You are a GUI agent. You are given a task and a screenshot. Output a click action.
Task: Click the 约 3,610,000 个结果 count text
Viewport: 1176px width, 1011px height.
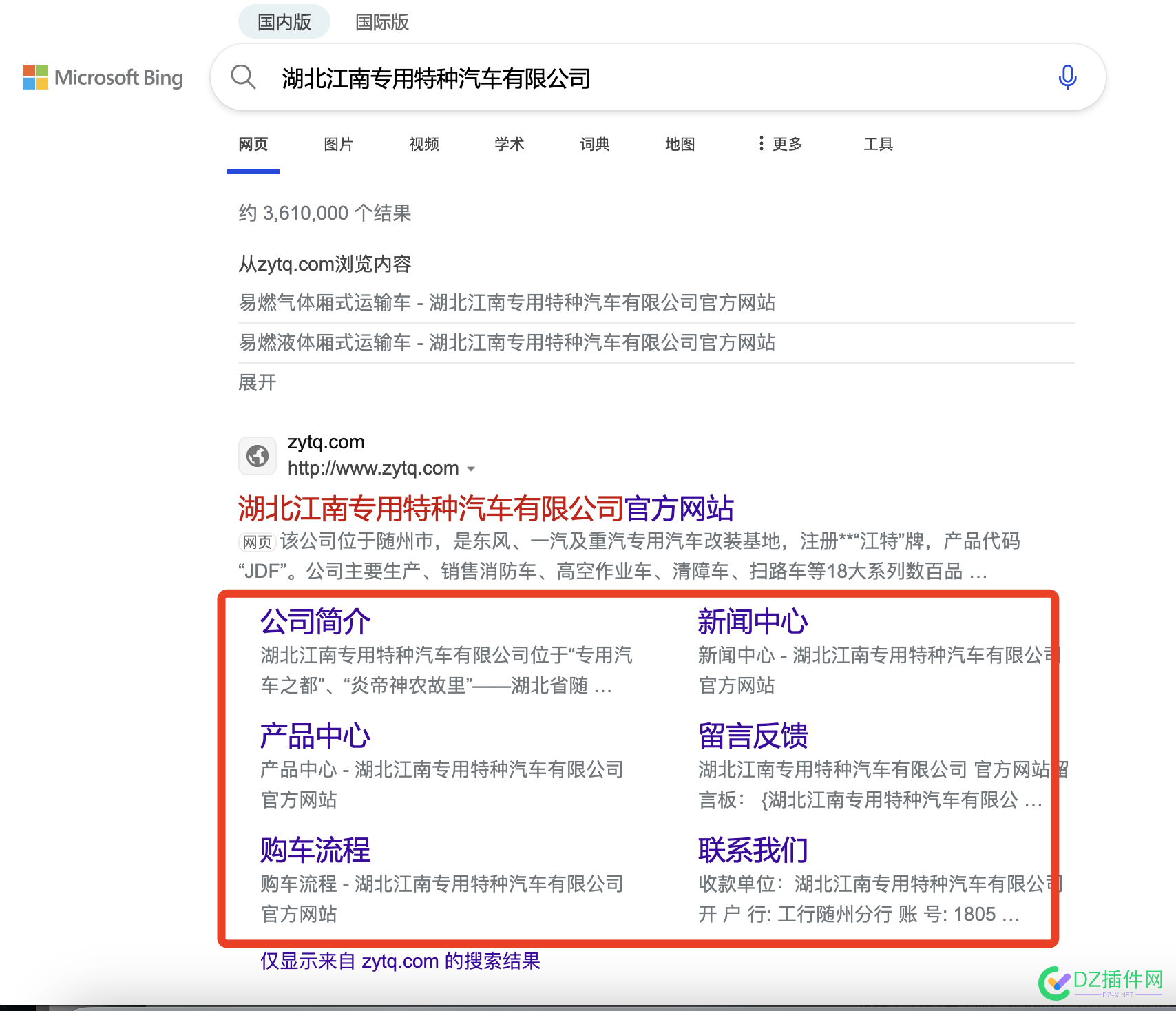pos(325,213)
